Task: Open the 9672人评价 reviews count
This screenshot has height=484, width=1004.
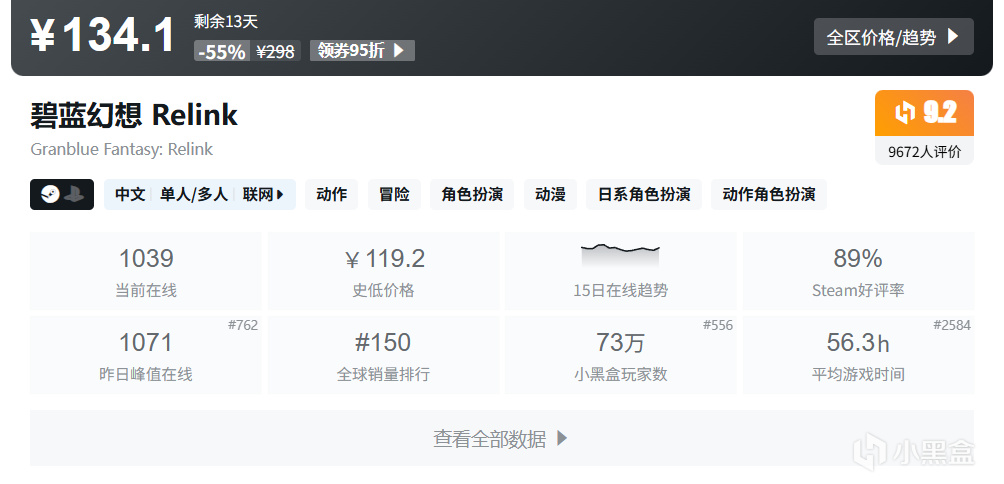Action: tap(924, 152)
